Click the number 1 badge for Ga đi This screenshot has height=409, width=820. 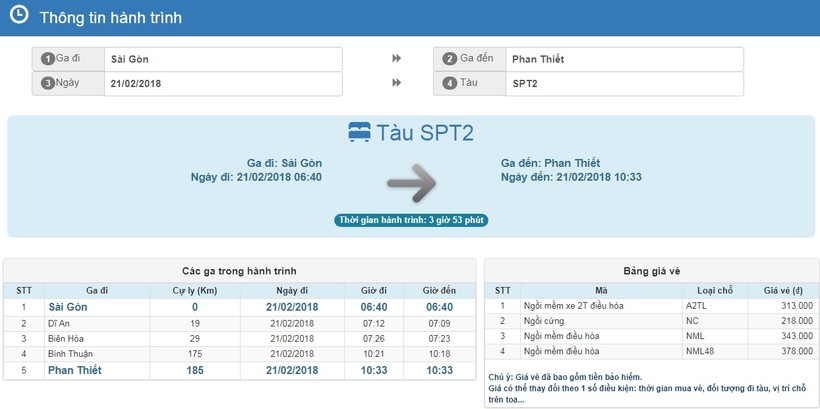pos(48,59)
